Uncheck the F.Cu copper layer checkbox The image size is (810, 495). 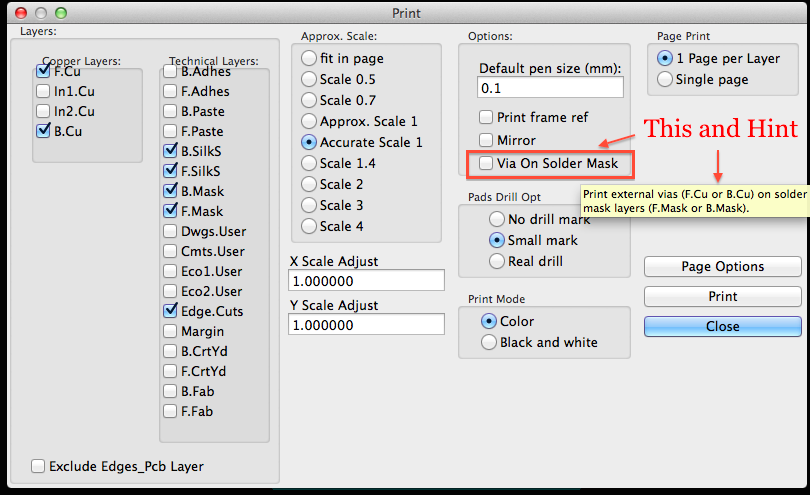tap(43, 72)
